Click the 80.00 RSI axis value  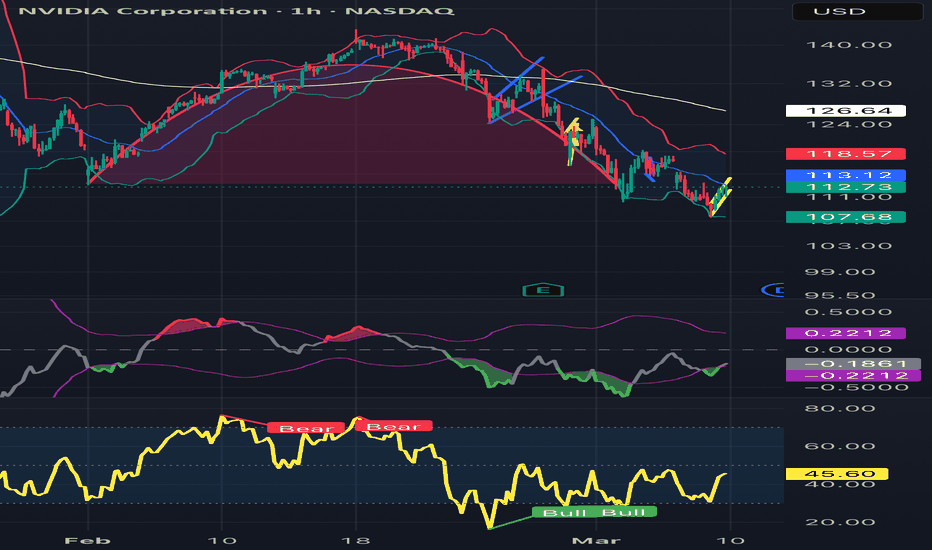[x=840, y=408]
